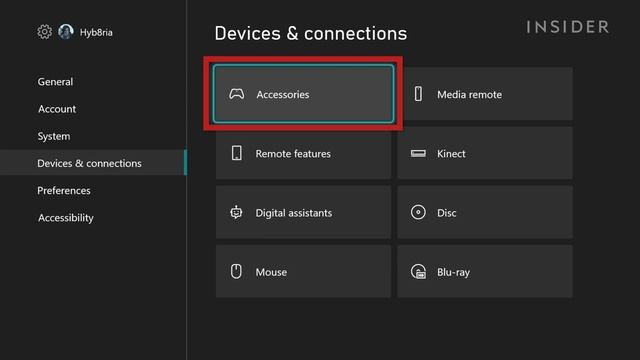
Task: Open the Kinect tile
Action: coord(485,153)
